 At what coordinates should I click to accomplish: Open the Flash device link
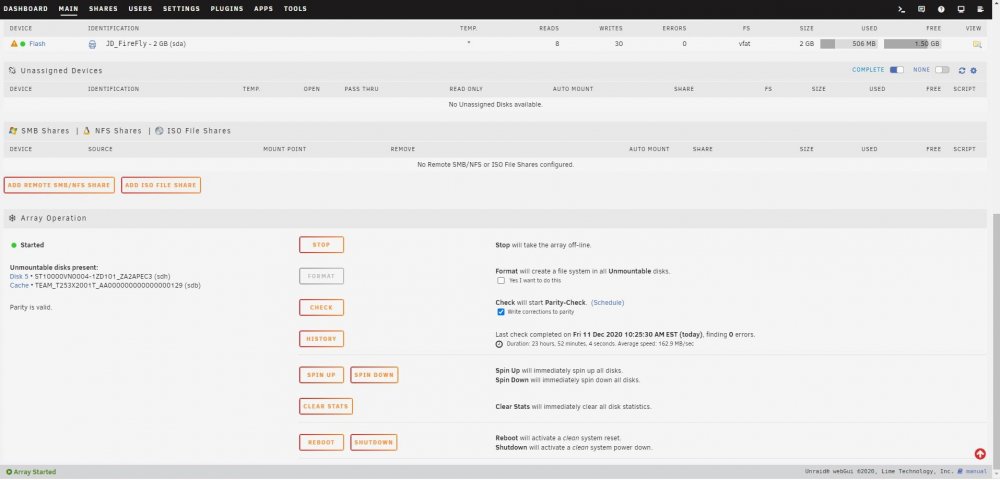point(37,44)
